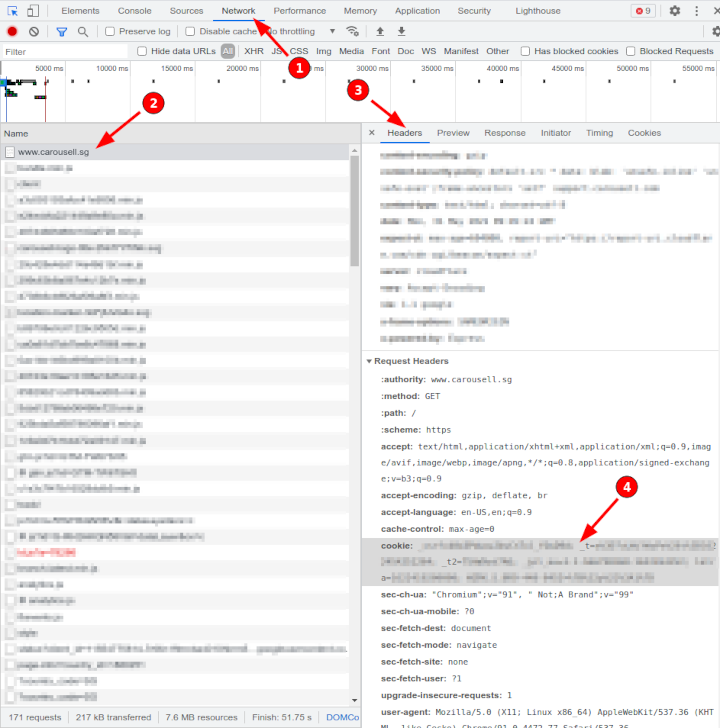Open the Application tab
This screenshot has height=728, width=720.
417,11
